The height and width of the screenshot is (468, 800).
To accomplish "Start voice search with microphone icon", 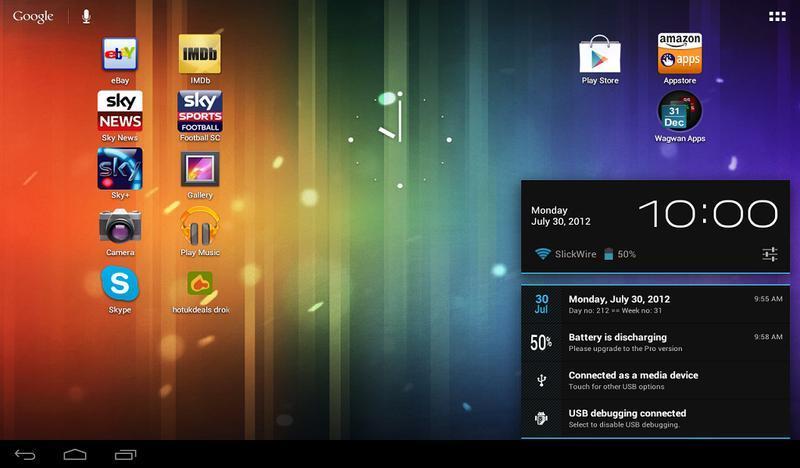I will (x=86, y=17).
